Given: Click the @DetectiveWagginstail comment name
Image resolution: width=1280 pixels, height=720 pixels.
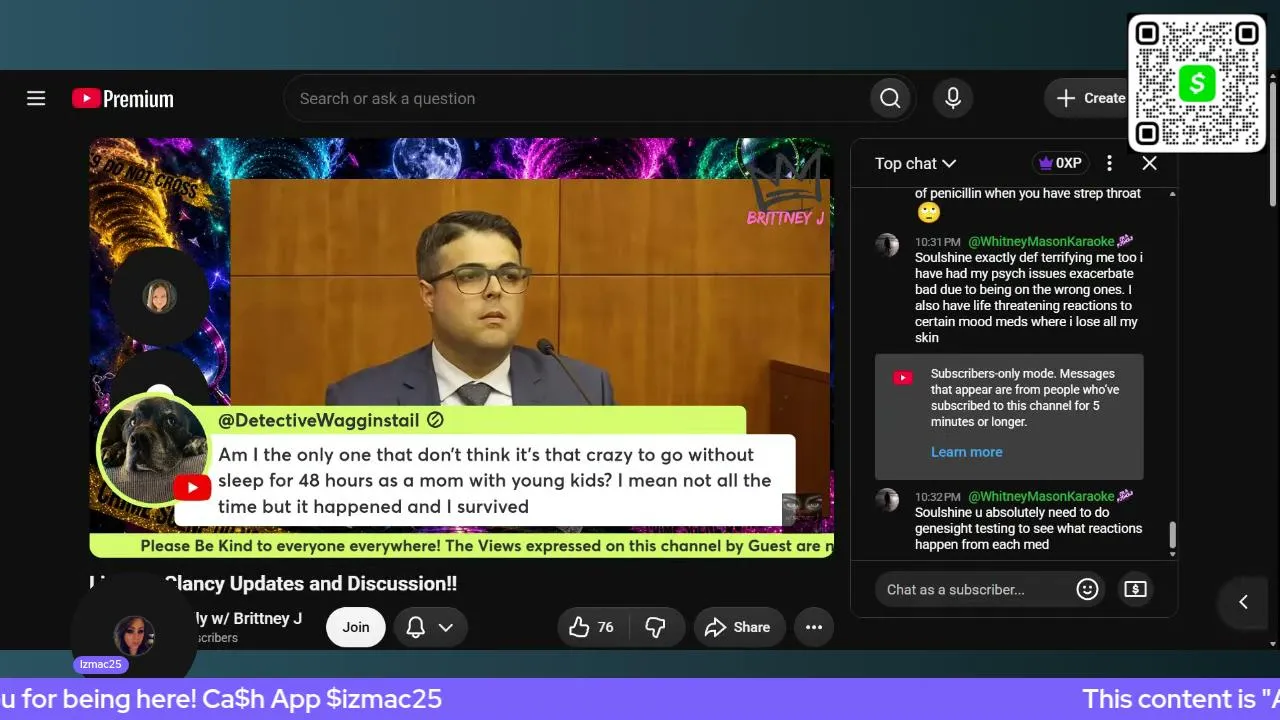Looking at the screenshot, I should coord(321,421).
